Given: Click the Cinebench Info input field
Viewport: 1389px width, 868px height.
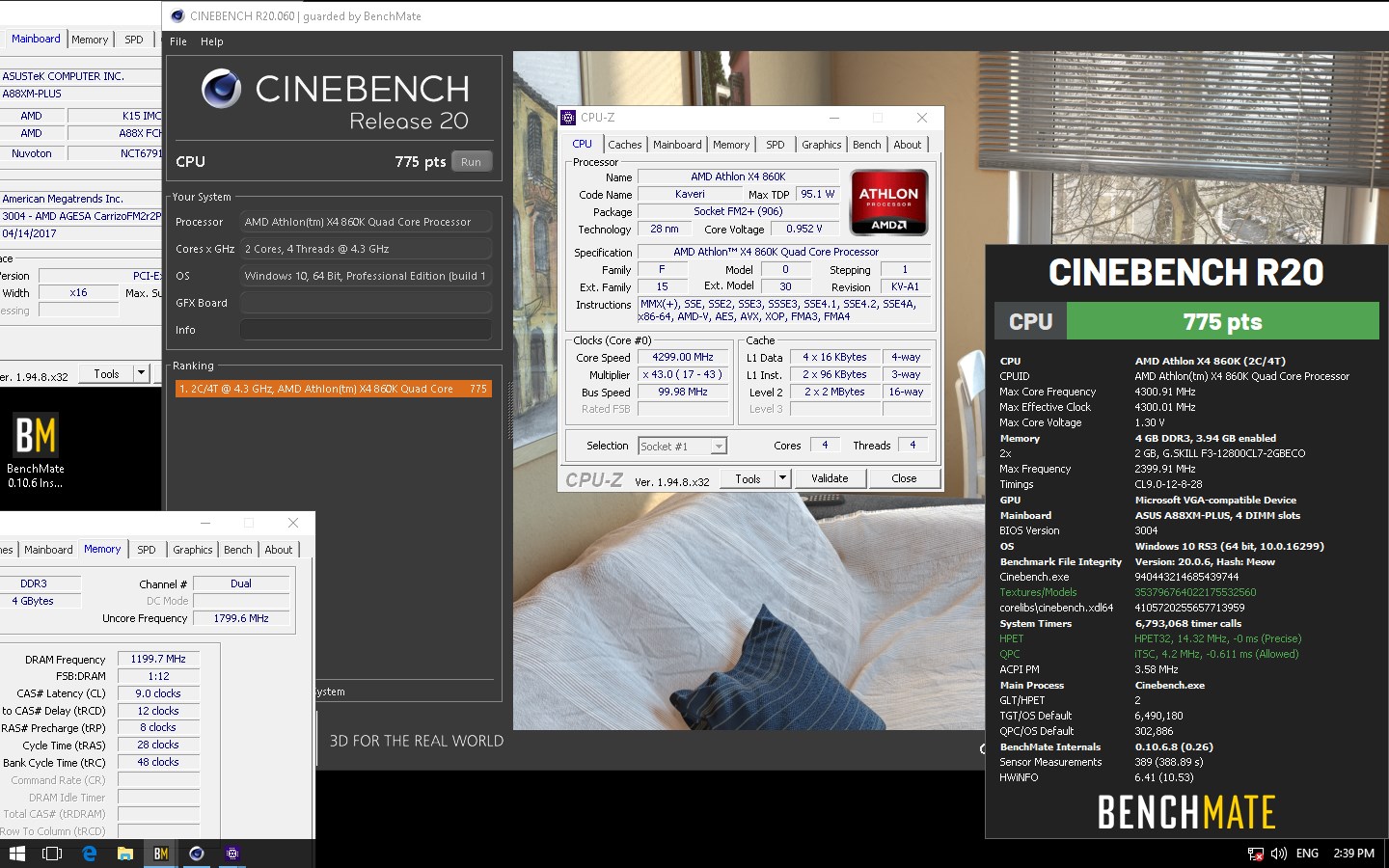Looking at the screenshot, I should point(366,330).
